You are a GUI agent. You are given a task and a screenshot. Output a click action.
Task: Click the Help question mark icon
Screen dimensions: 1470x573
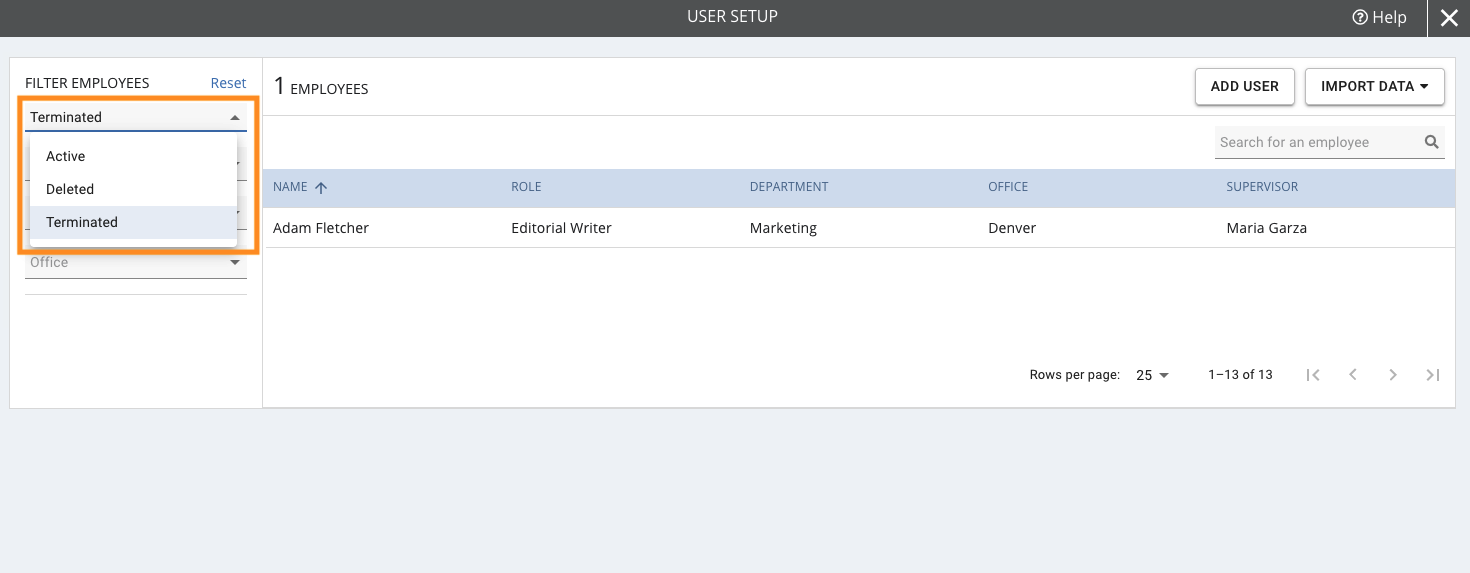coord(1359,17)
